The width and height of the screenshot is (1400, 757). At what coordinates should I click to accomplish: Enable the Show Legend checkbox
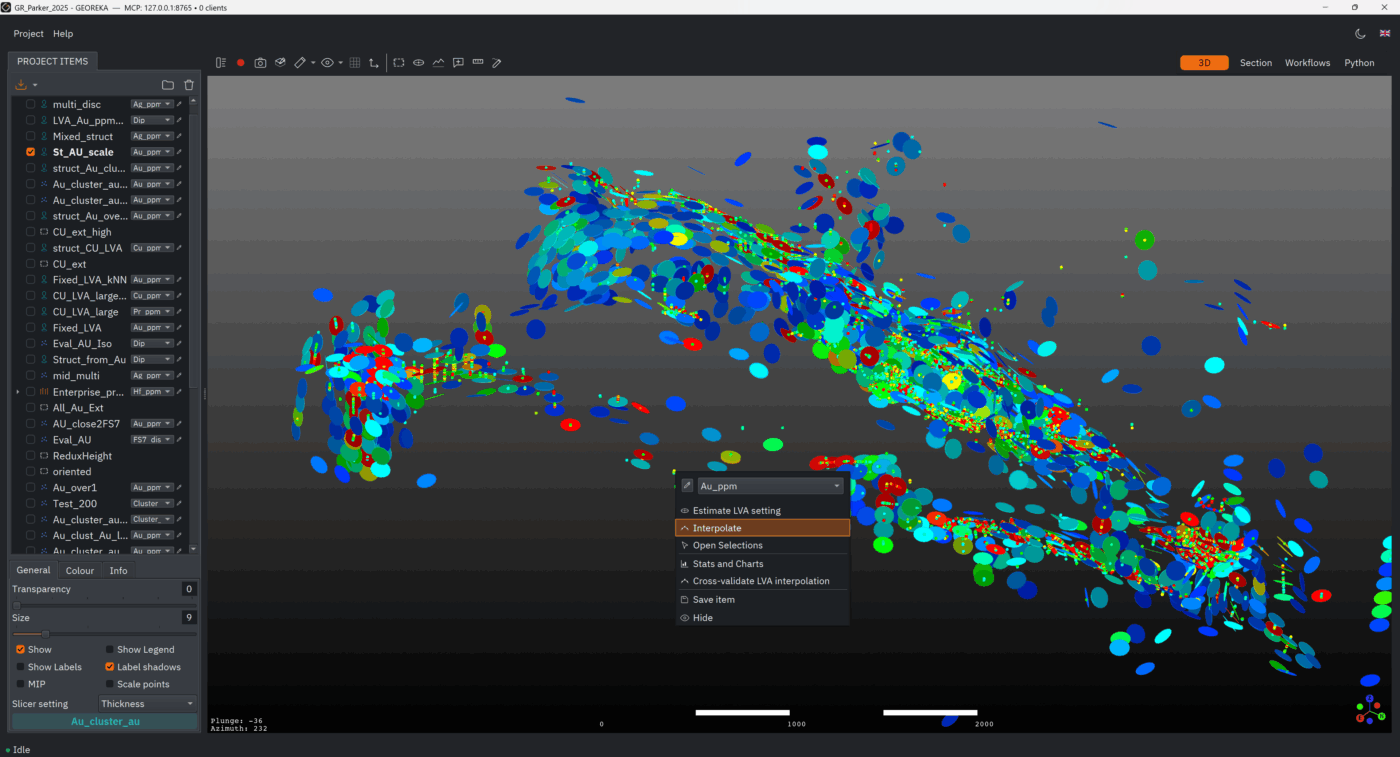click(x=110, y=650)
